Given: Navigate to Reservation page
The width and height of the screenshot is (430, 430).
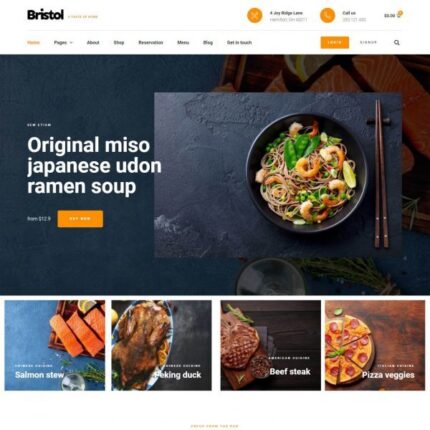Looking at the screenshot, I should tap(151, 43).
